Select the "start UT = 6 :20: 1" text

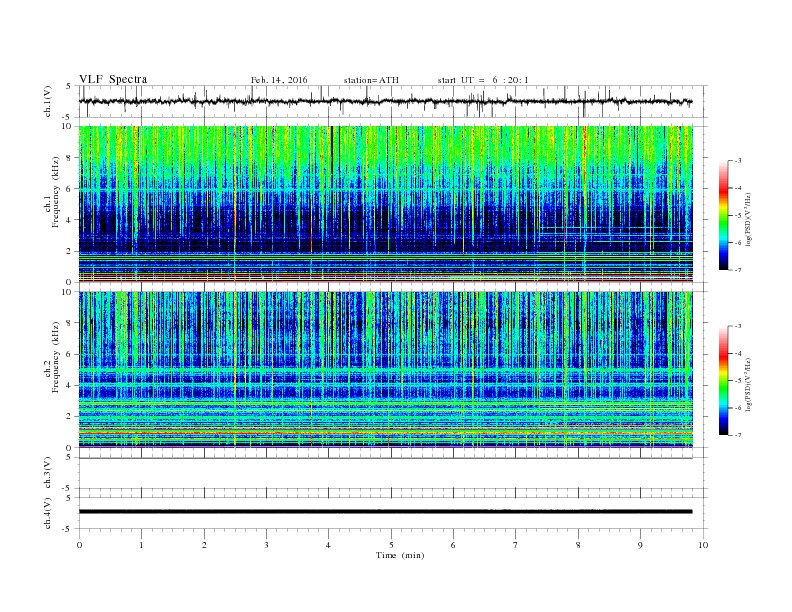coord(483,80)
